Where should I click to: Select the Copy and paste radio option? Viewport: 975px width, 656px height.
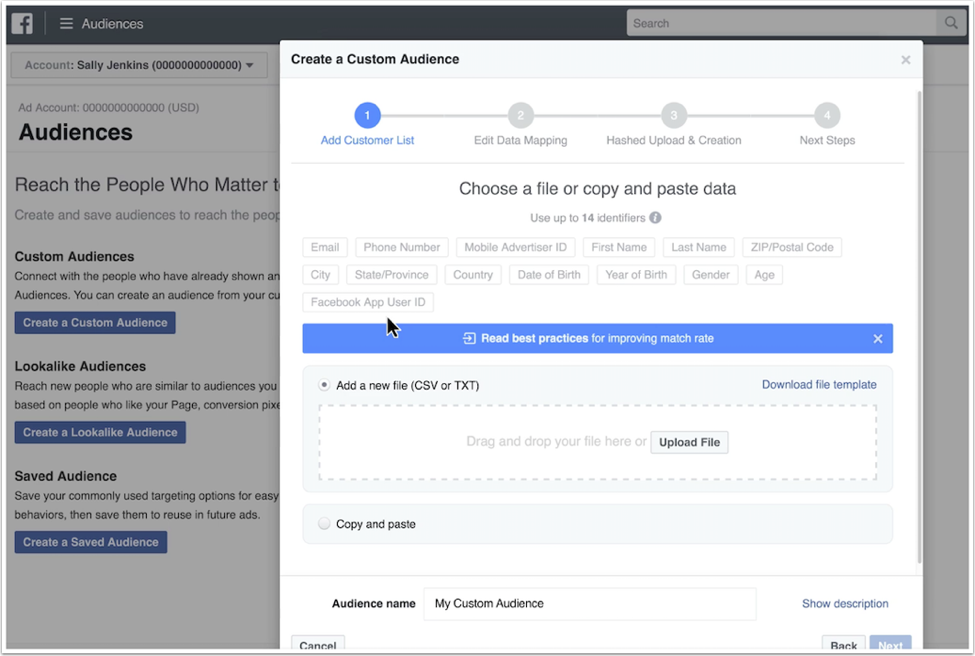[x=324, y=524]
